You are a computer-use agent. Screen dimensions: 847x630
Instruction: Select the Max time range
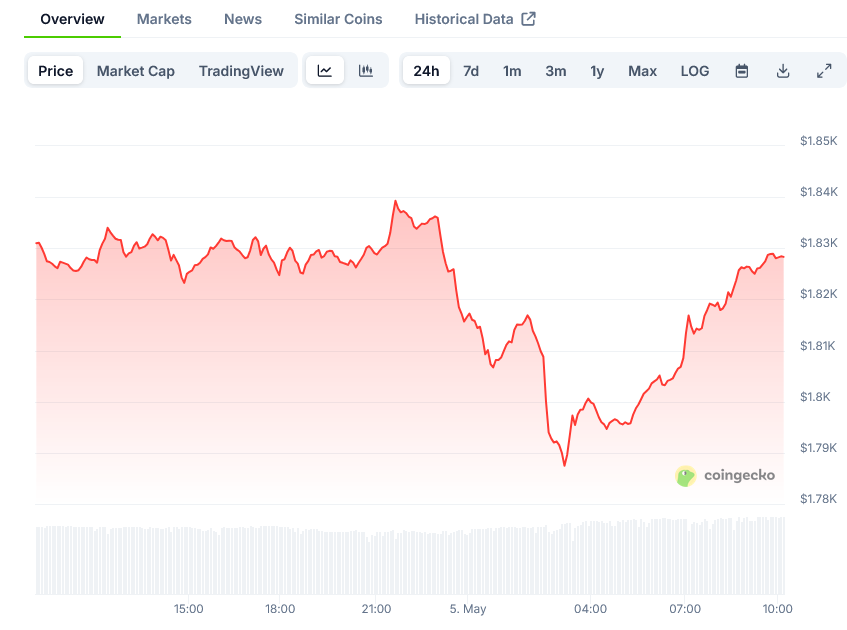642,71
